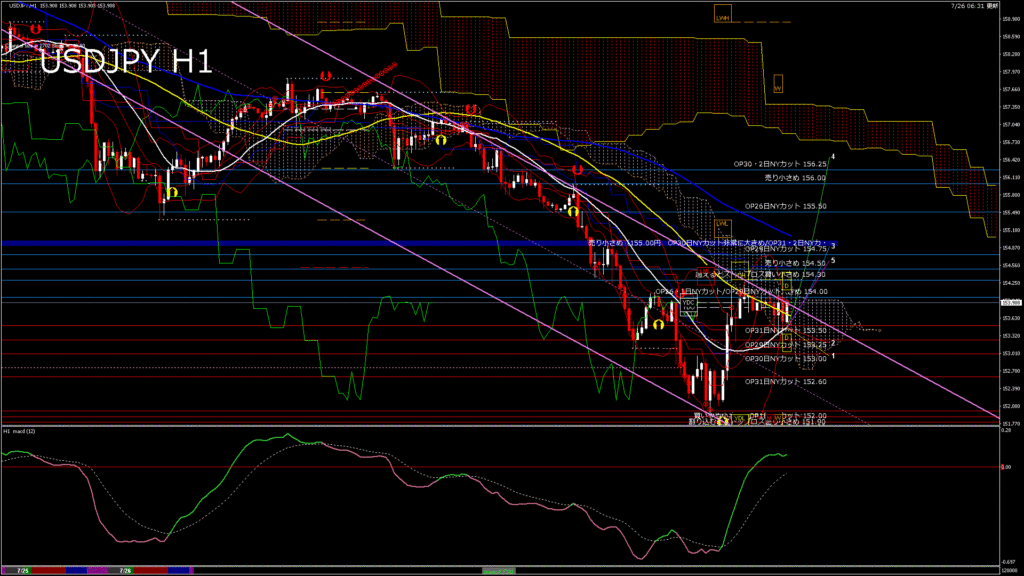Click the OP26日NYカット 155.50 label
This screenshot has width=1024, height=576.
click(x=785, y=206)
